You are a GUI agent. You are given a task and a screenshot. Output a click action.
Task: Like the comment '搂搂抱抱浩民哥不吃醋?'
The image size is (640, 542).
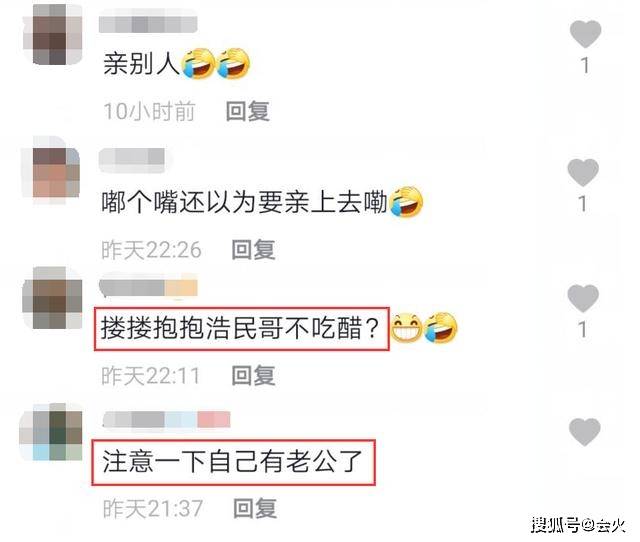click(583, 298)
